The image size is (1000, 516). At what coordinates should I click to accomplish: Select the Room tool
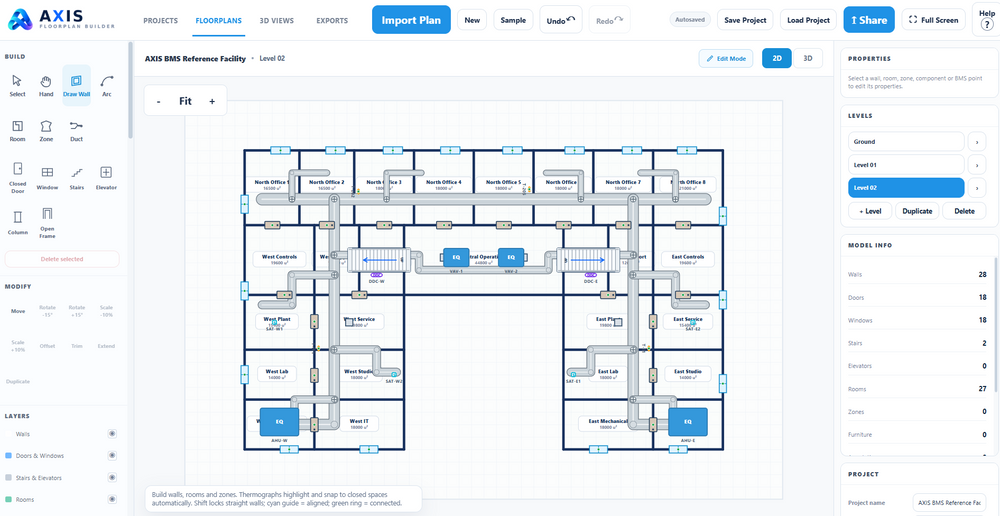17,130
